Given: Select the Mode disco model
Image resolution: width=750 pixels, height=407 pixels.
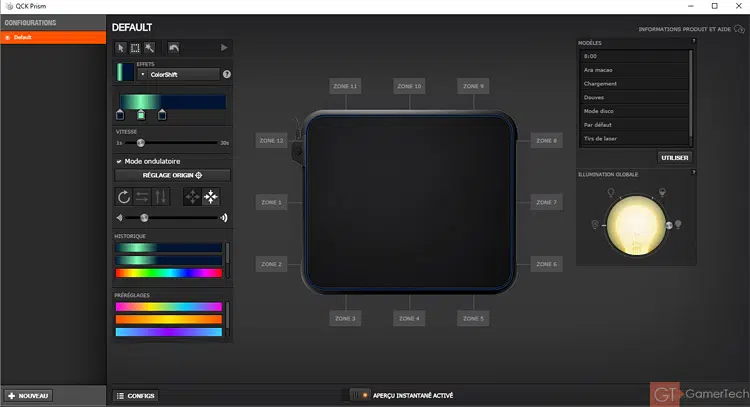Looking at the screenshot, I should tap(634, 111).
